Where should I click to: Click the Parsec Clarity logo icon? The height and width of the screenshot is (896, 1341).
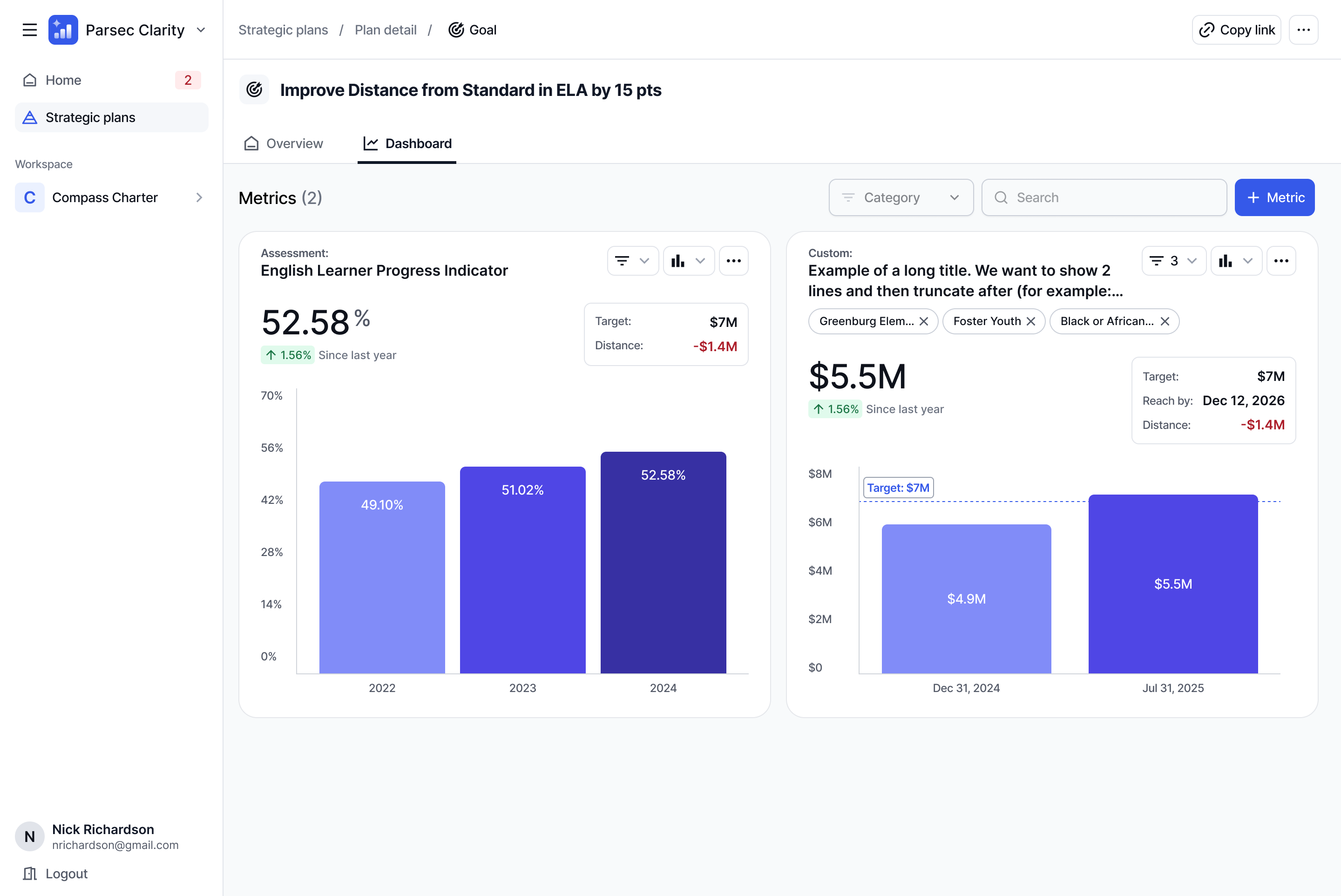(63, 30)
